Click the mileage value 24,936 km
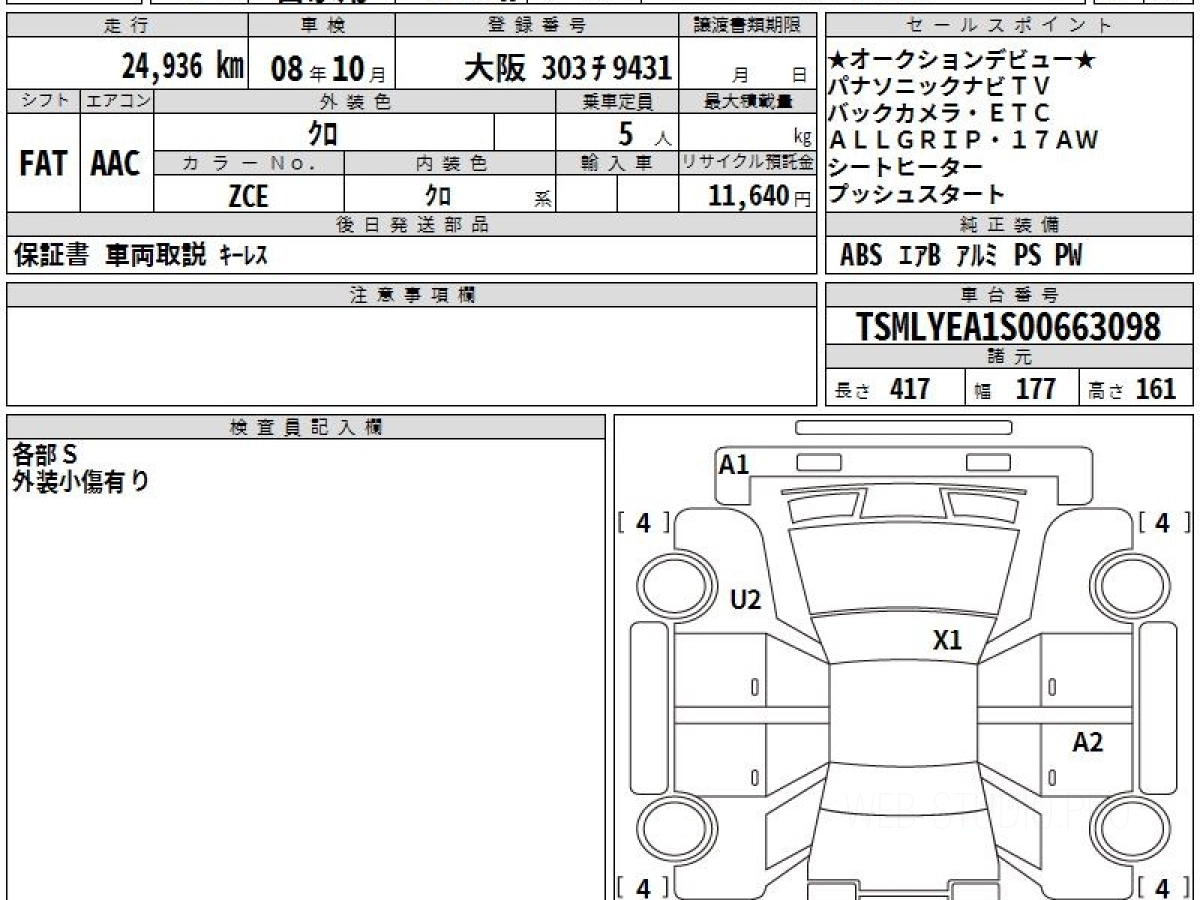1200x900 pixels. click(183, 67)
